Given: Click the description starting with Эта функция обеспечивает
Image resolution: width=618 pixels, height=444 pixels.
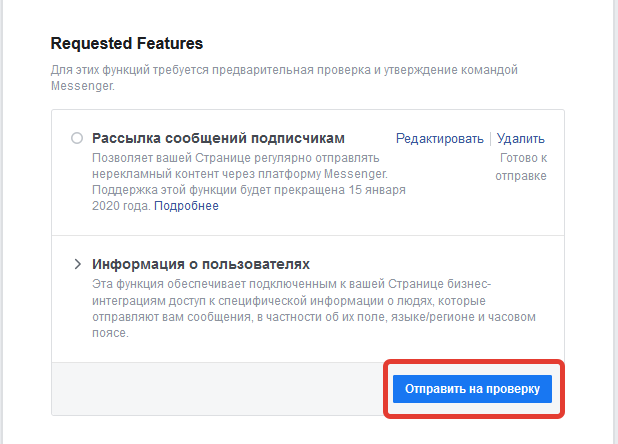Looking at the screenshot, I should point(314,308).
